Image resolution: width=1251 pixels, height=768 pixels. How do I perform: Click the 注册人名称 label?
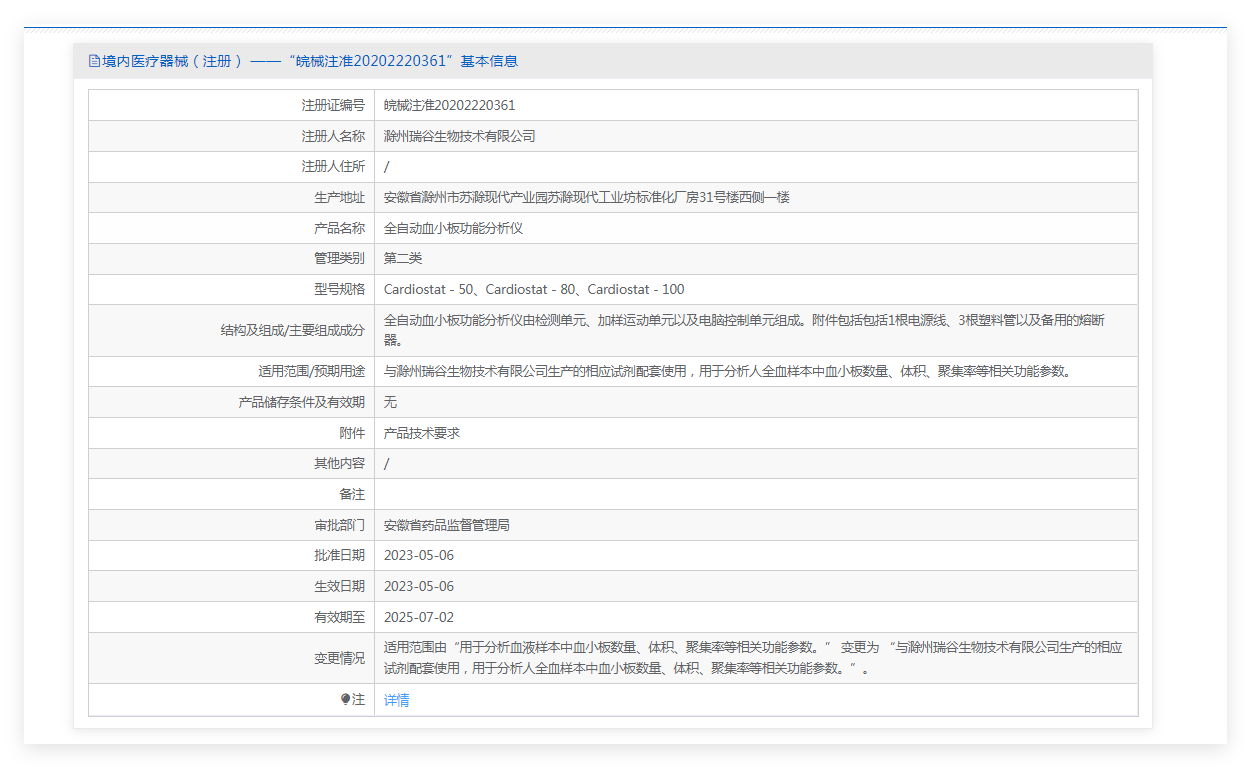coord(333,136)
